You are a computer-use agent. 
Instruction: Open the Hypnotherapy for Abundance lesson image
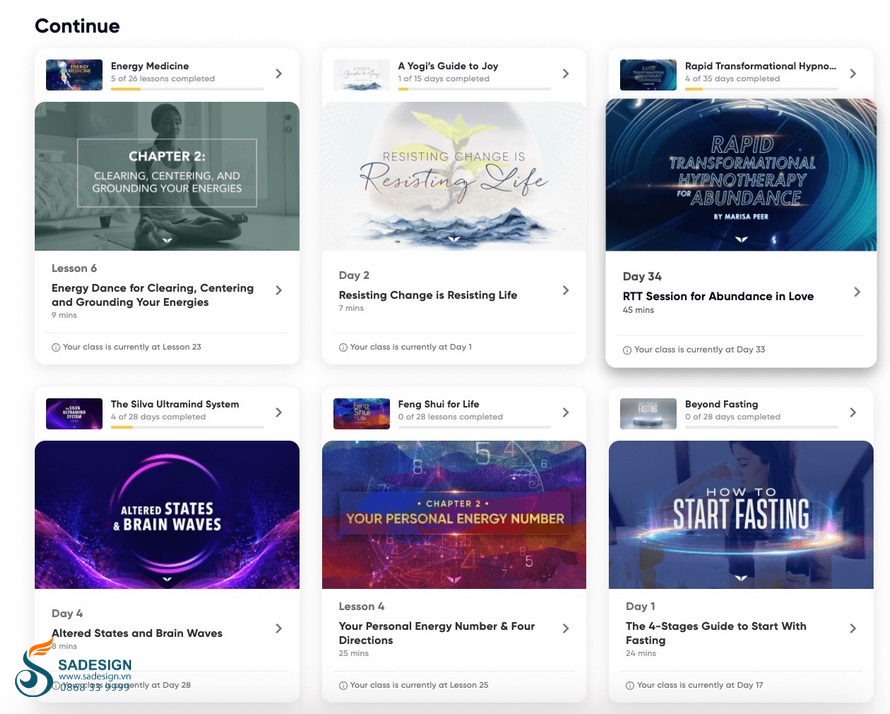click(x=741, y=175)
